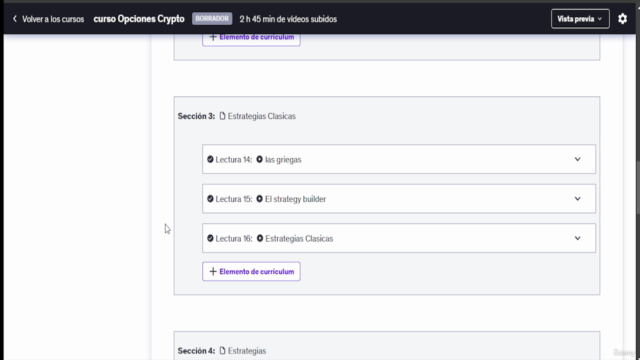Image resolution: width=640 pixels, height=360 pixels.
Task: Click the Sección 3 title Estrategias Clasicas
Action: (x=262, y=116)
